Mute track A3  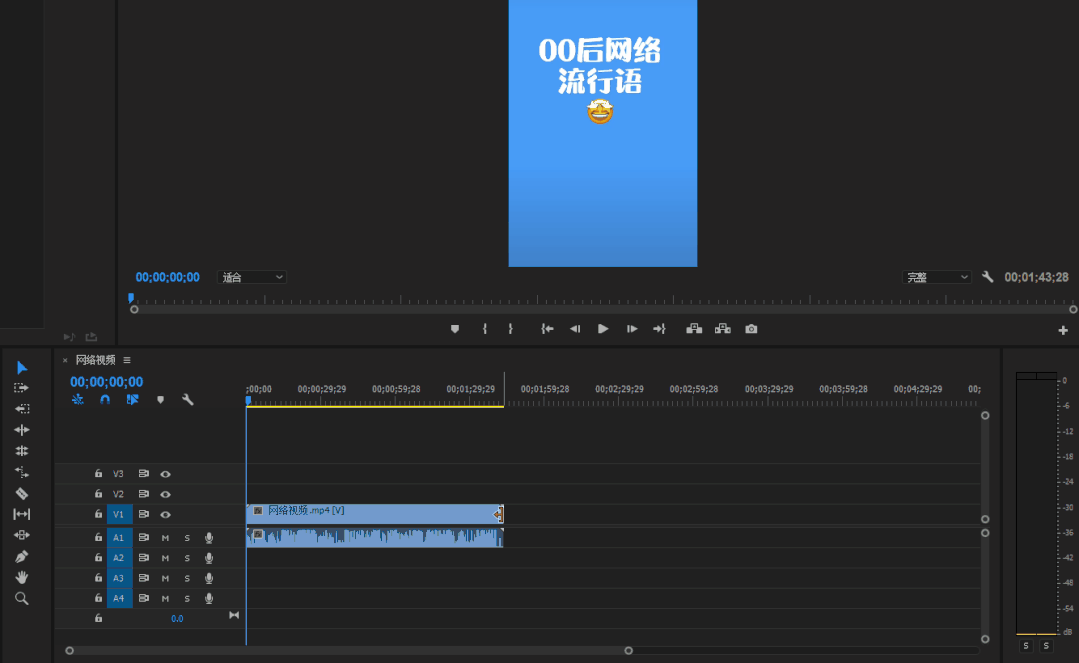point(165,578)
